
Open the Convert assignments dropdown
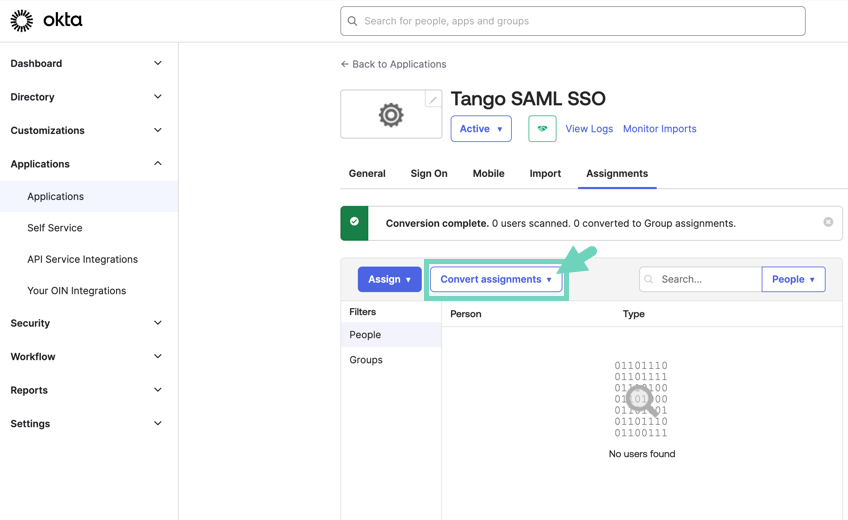[496, 279]
